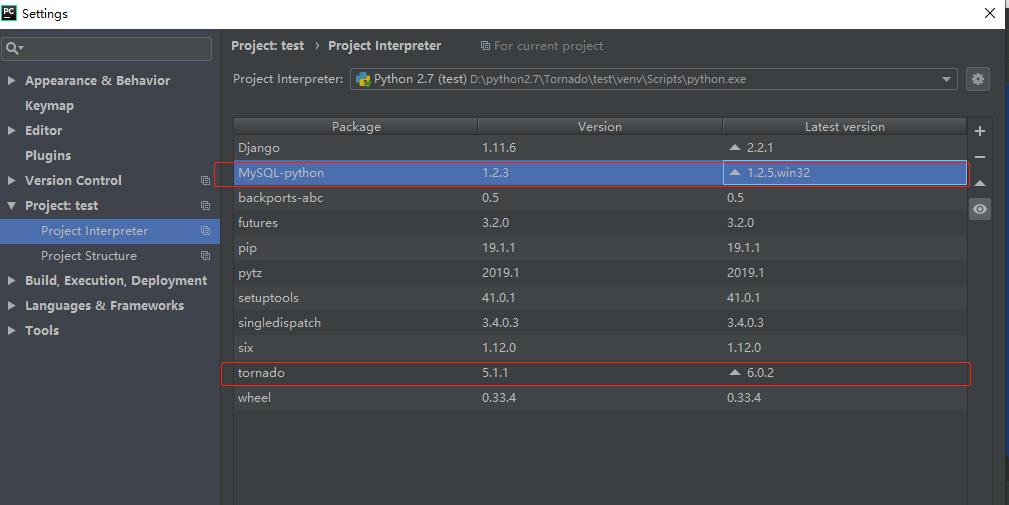The width and height of the screenshot is (1009, 505).
Task: Click MySQL-python version 1.2.3 cell
Action: coord(600,172)
